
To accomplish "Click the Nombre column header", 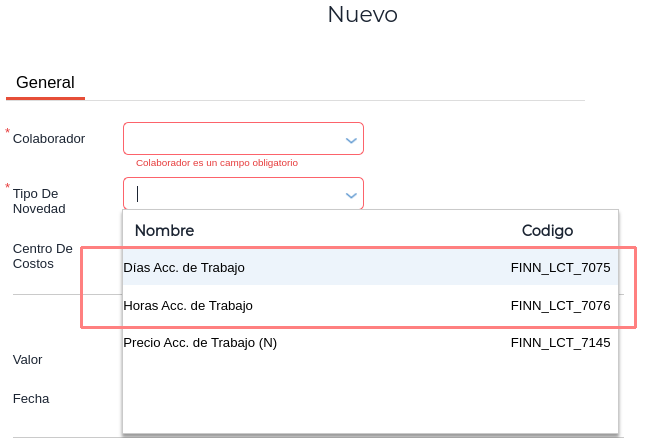I will (164, 231).
